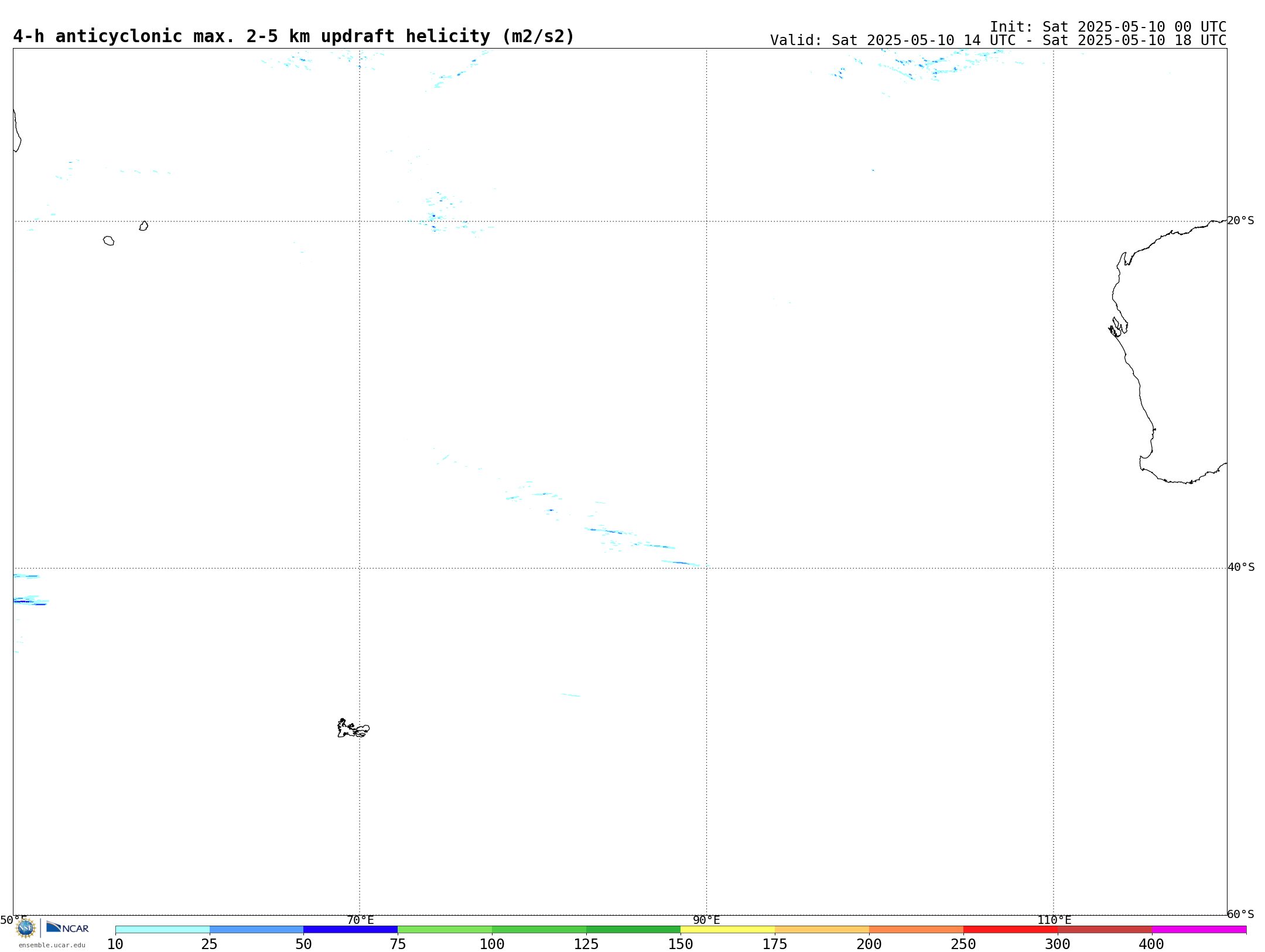Click the Kerguelen island outline near 70°E
1265x952 pixels.
coord(353,728)
